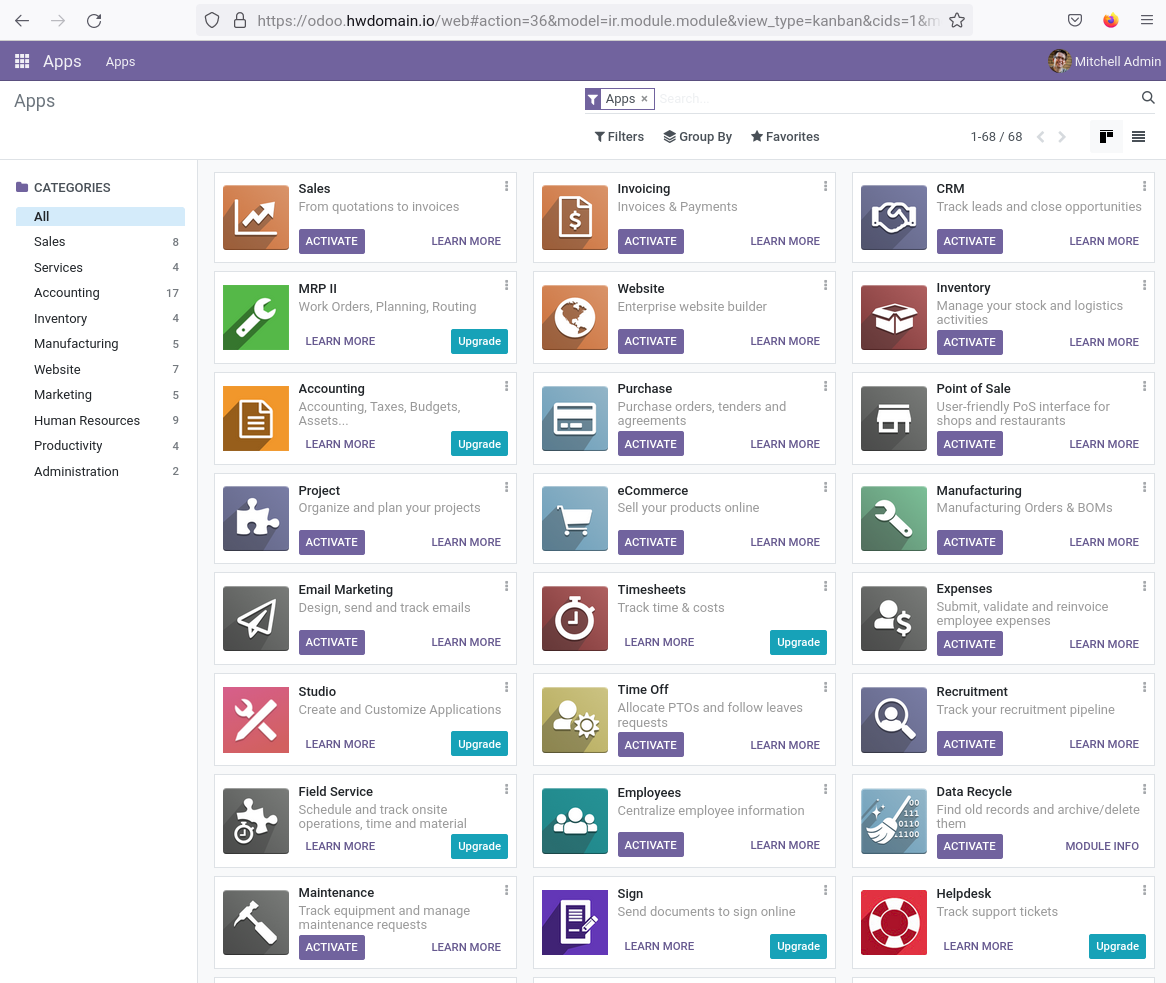Open the CRM card options menu

(1144, 186)
